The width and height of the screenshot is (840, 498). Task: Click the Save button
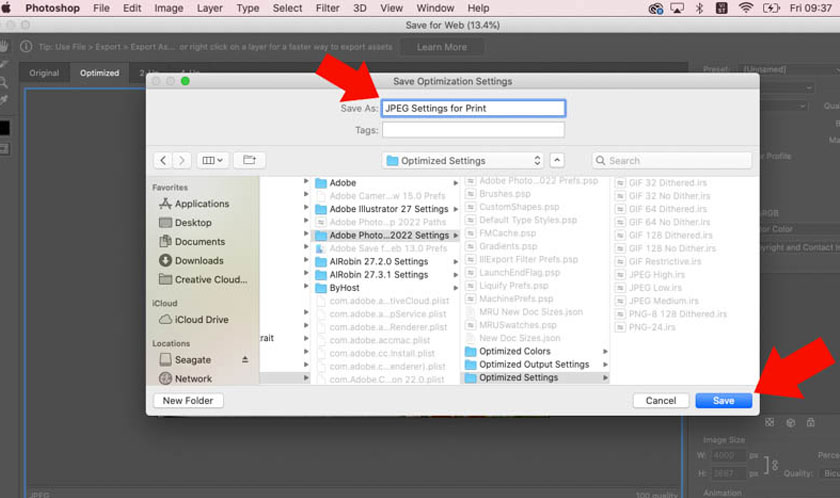coord(723,400)
